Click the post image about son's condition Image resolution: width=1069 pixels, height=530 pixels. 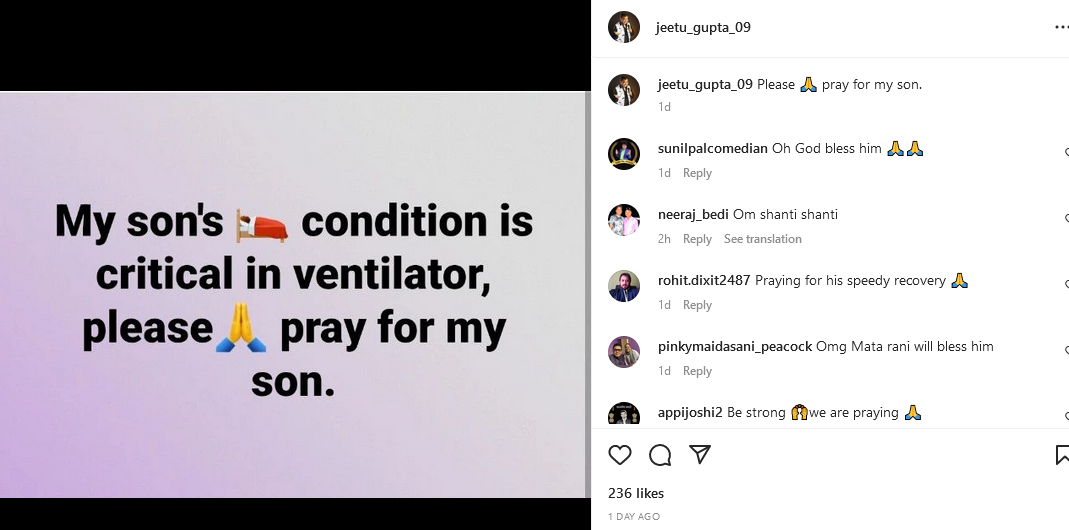pyautogui.click(x=294, y=295)
